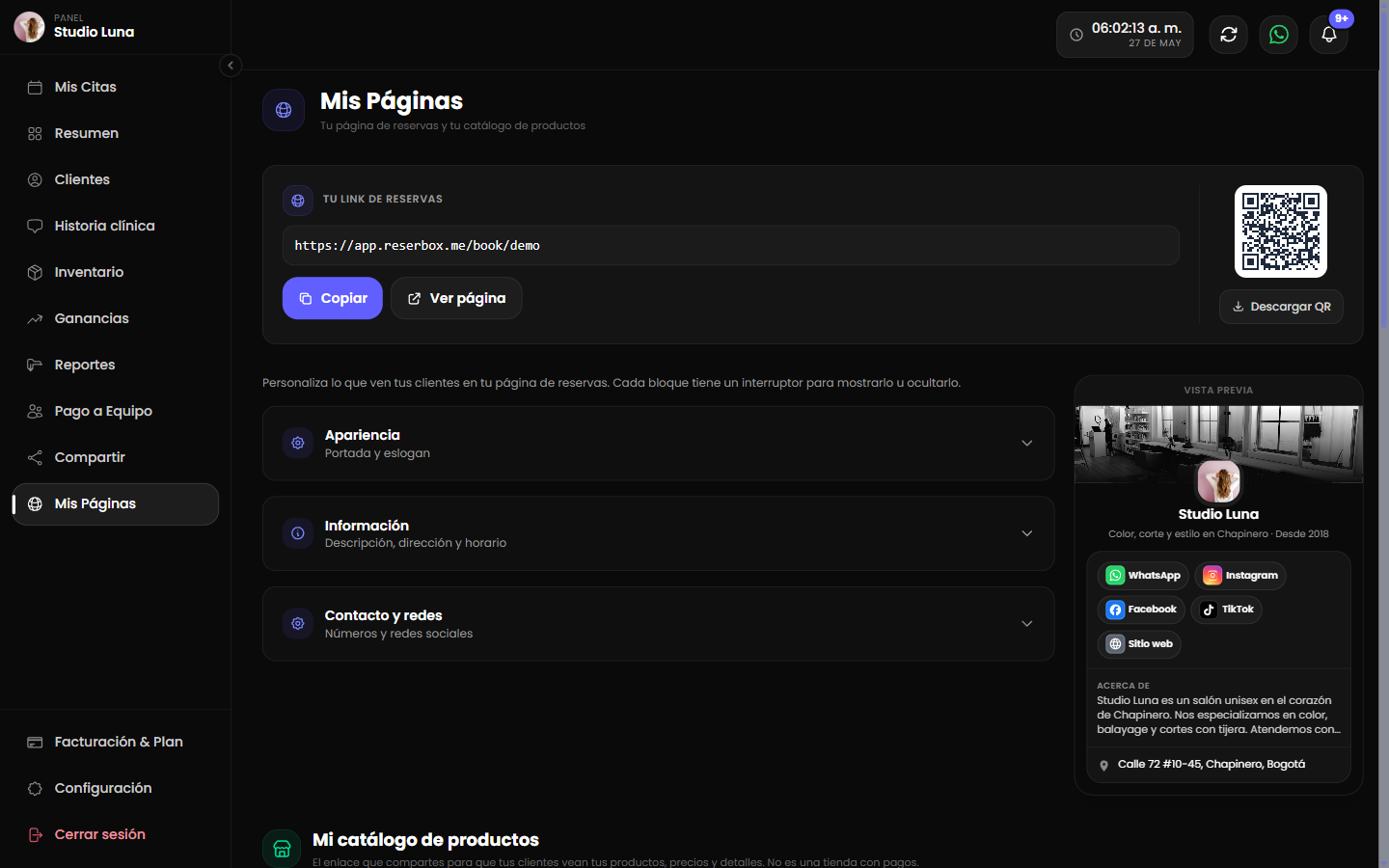Click the Pago a Equipo people icon
This screenshot has width=1389, height=868.
point(35,411)
